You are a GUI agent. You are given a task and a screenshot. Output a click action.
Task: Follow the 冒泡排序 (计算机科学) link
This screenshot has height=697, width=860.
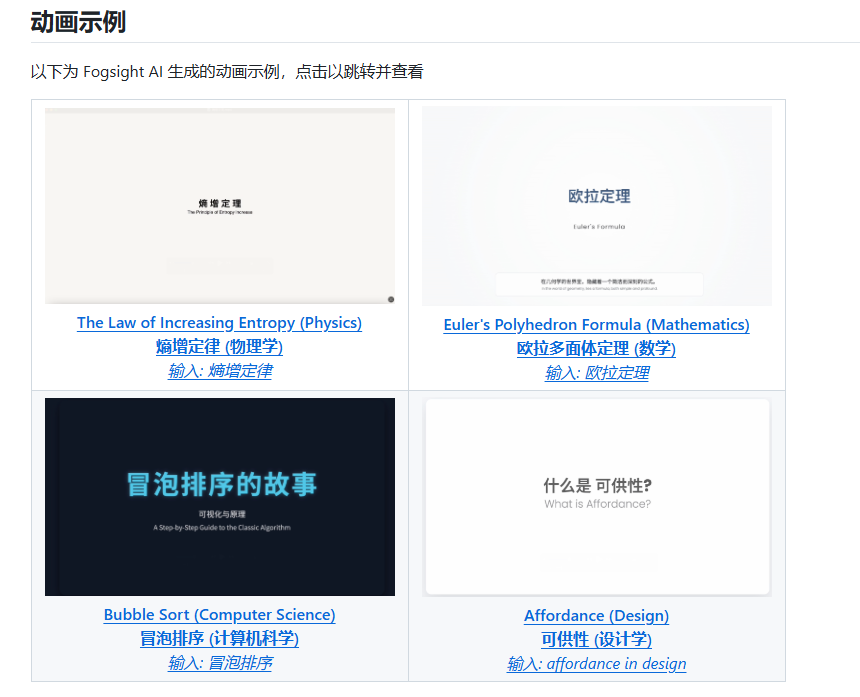(219, 639)
